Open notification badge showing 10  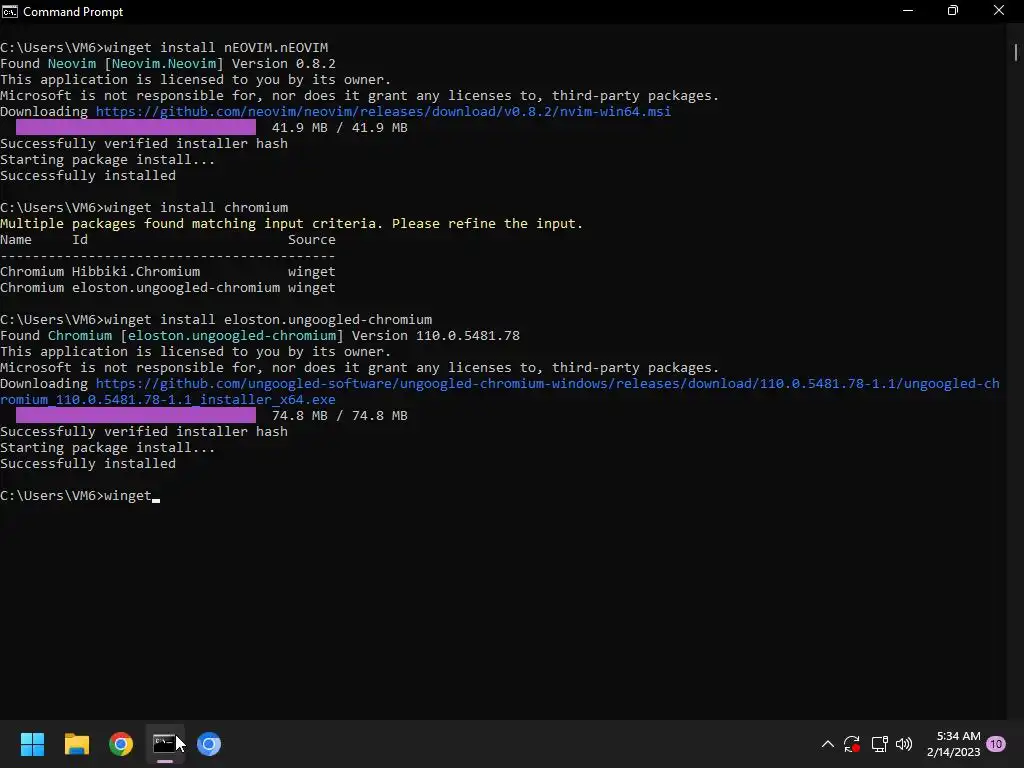coord(996,744)
